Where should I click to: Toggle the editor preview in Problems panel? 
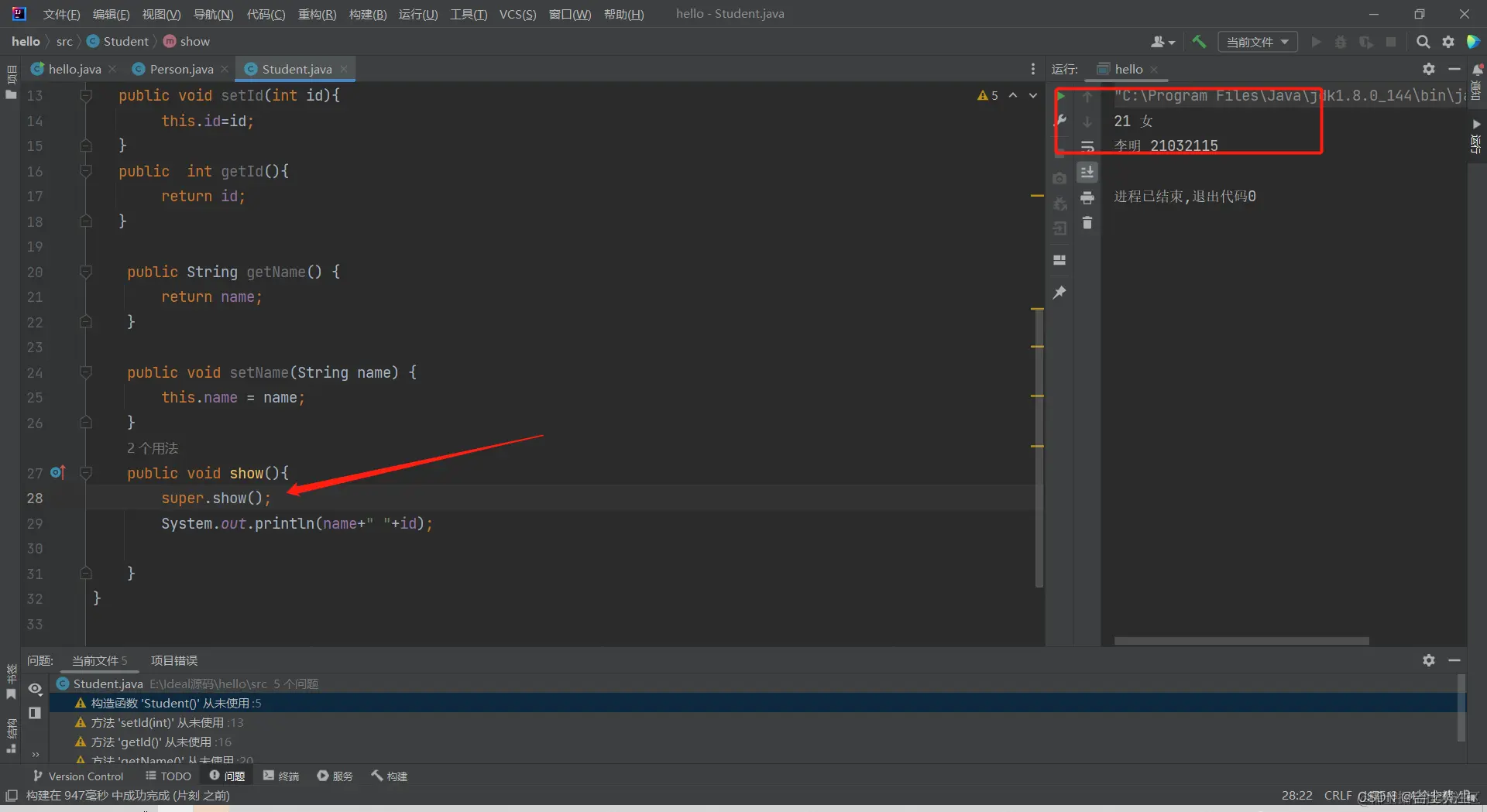(x=35, y=713)
